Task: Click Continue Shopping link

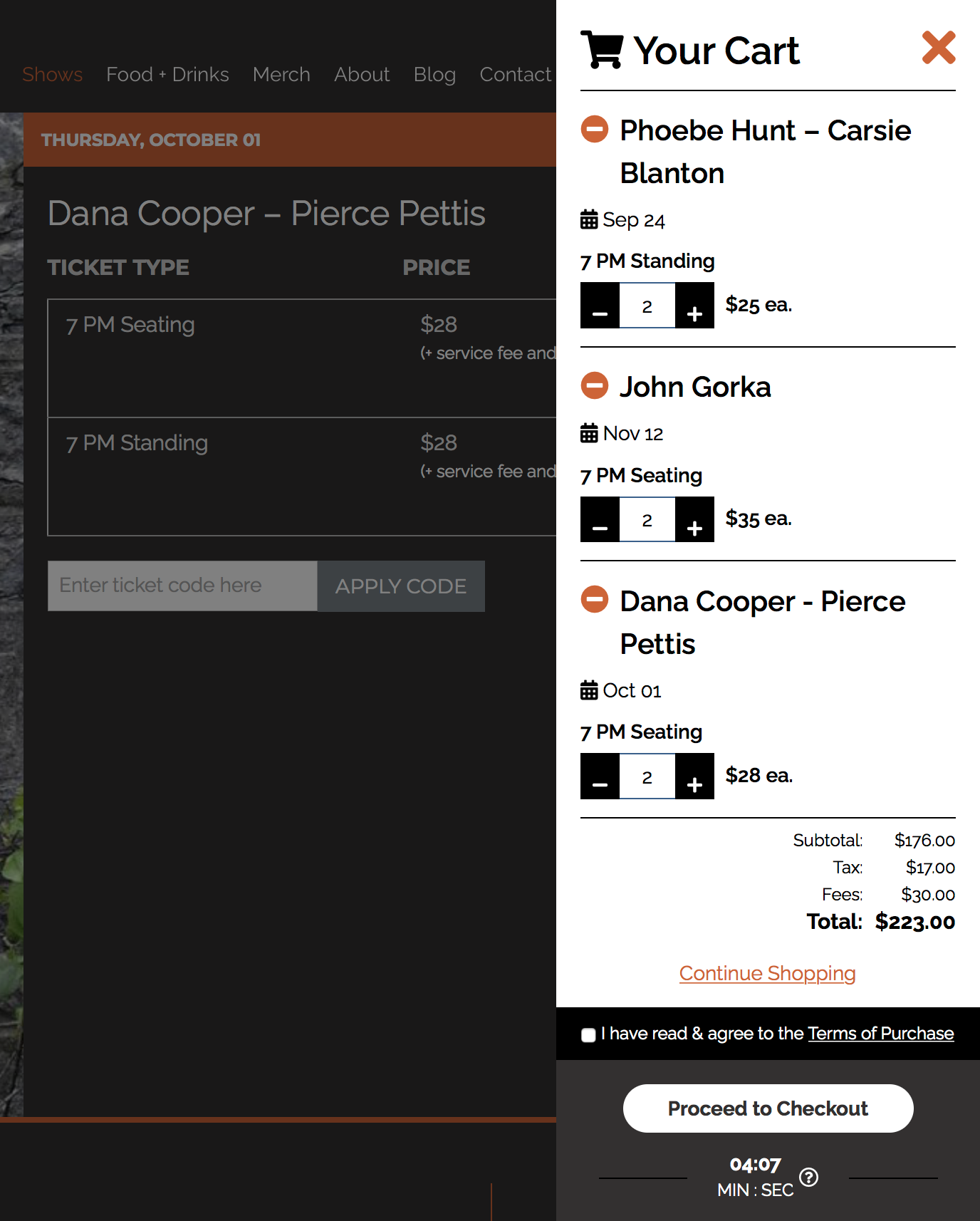Action: [x=767, y=973]
